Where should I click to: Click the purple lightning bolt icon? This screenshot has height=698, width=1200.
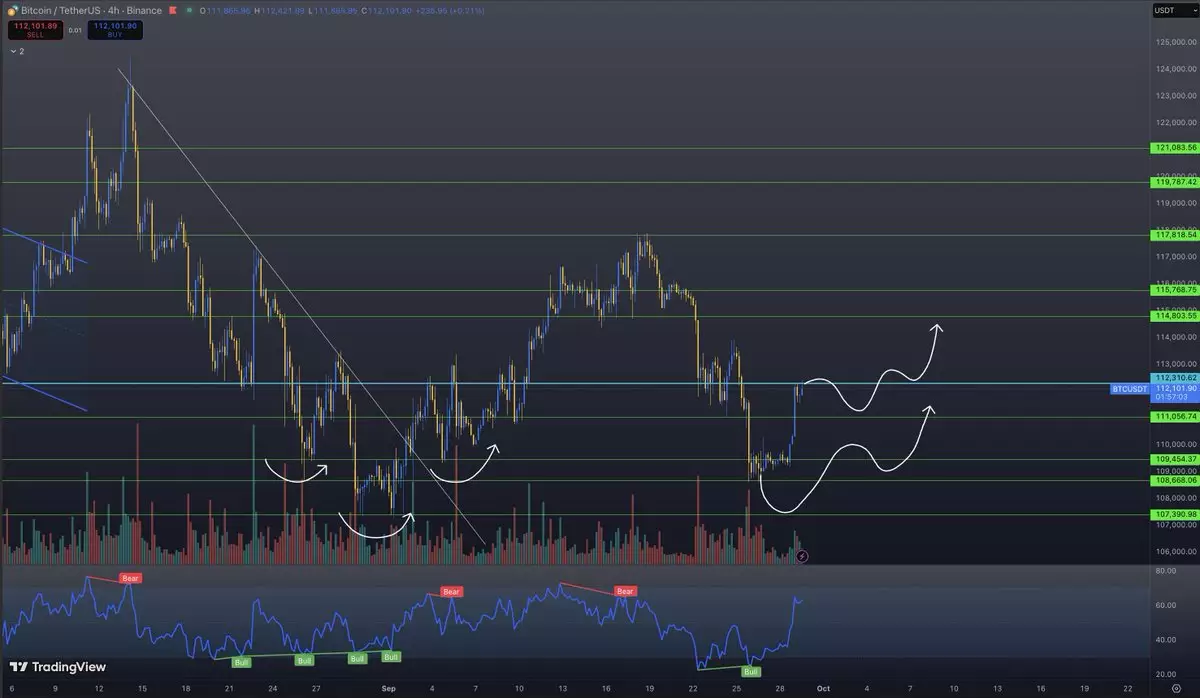pos(801,556)
